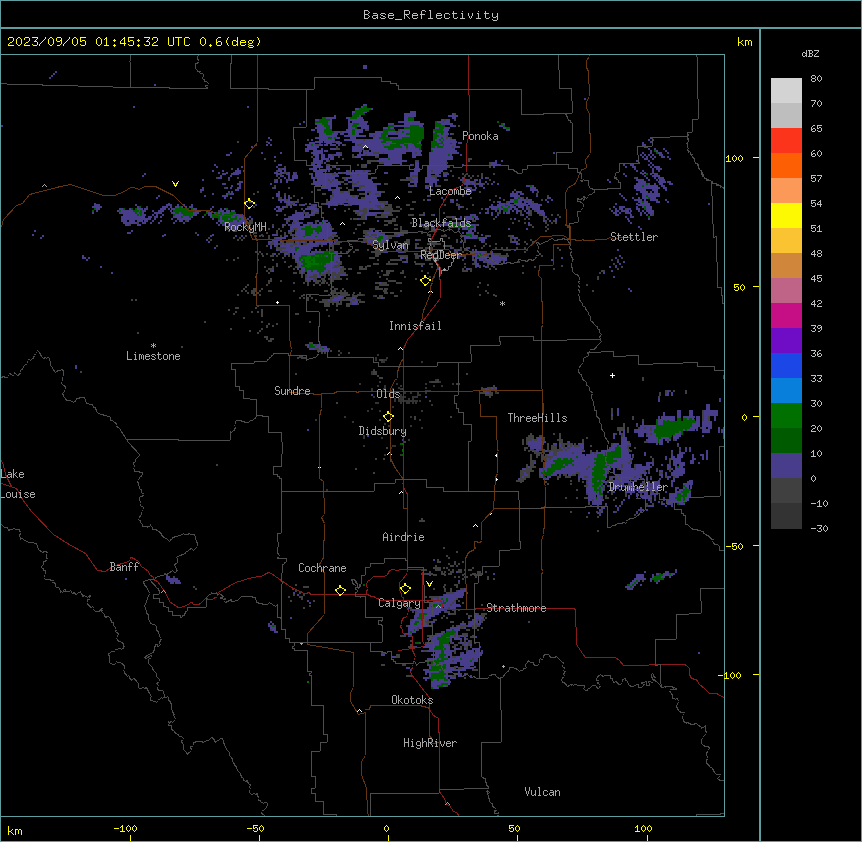862x842 pixels.
Task: Click the yellow V marker northeast of Calgary
Action: (429, 584)
